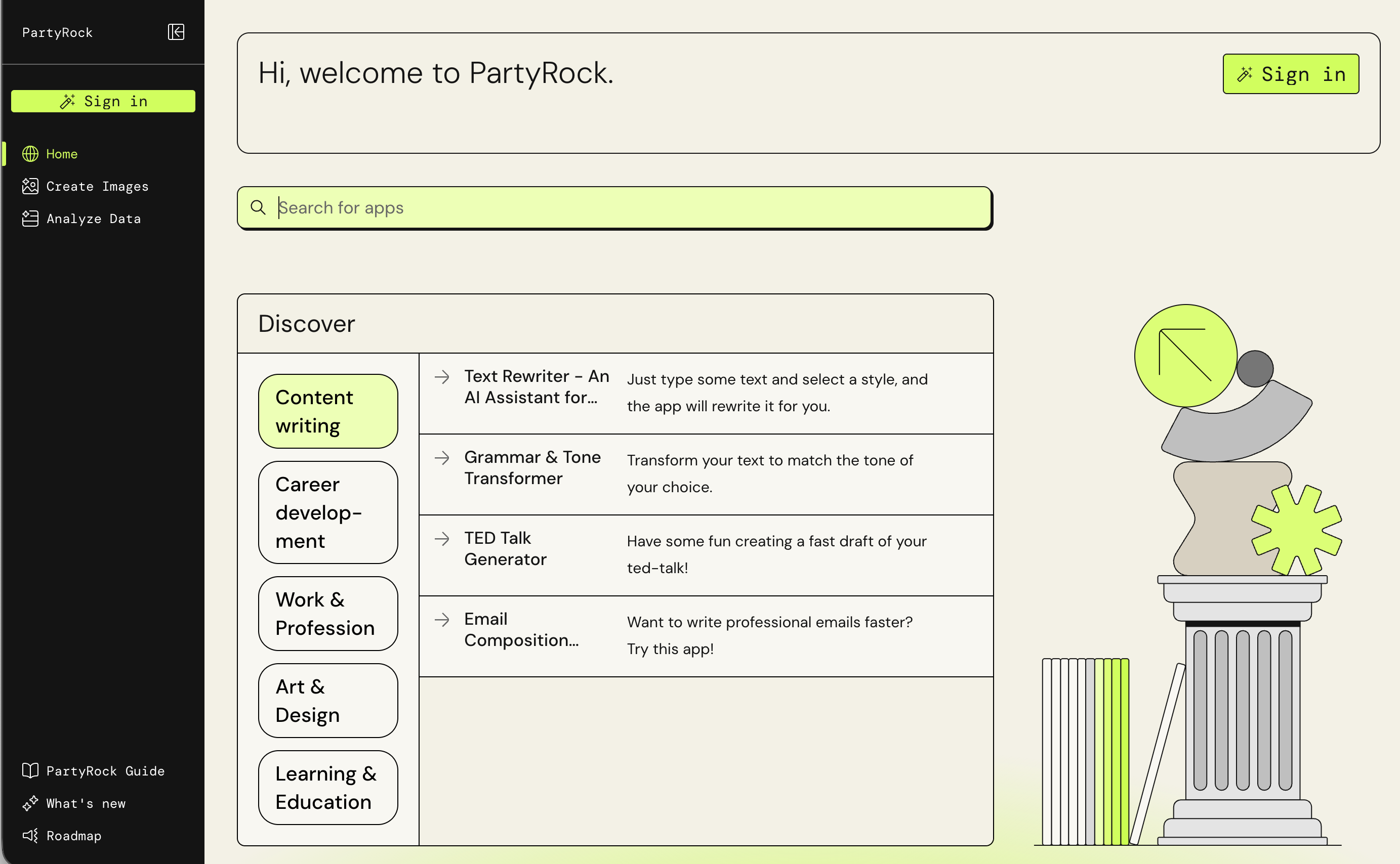
Task: Click the Roadmap megaphone icon
Action: tap(30, 836)
